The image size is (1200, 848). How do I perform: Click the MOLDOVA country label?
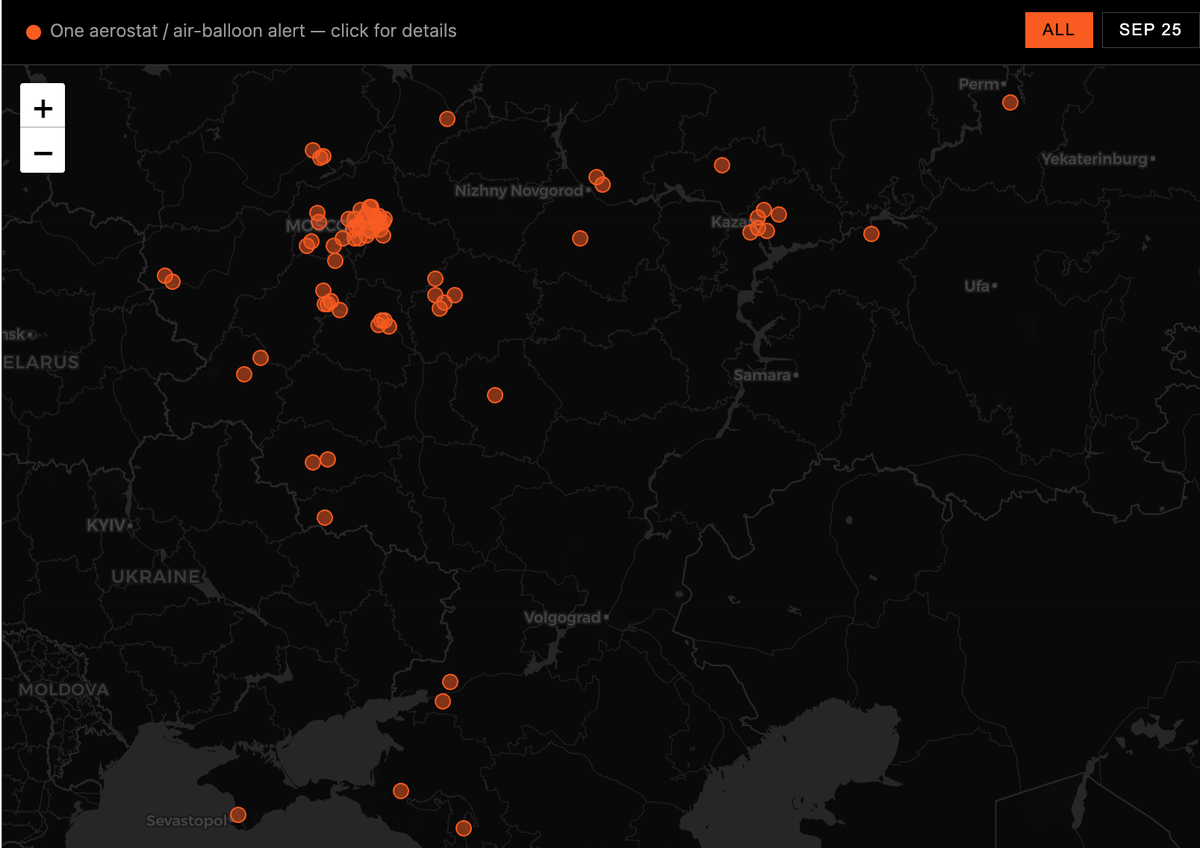(63, 690)
